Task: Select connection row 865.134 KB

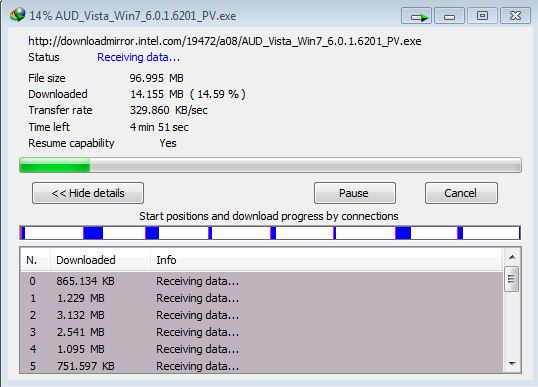Action: coord(261,281)
